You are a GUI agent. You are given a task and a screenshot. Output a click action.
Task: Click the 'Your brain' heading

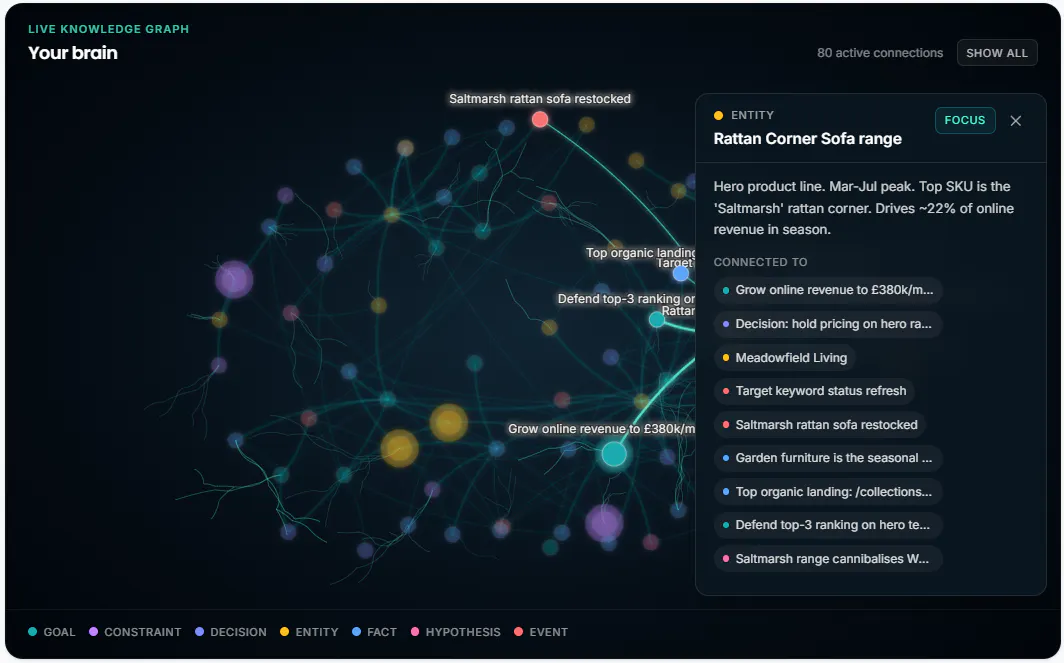73,53
